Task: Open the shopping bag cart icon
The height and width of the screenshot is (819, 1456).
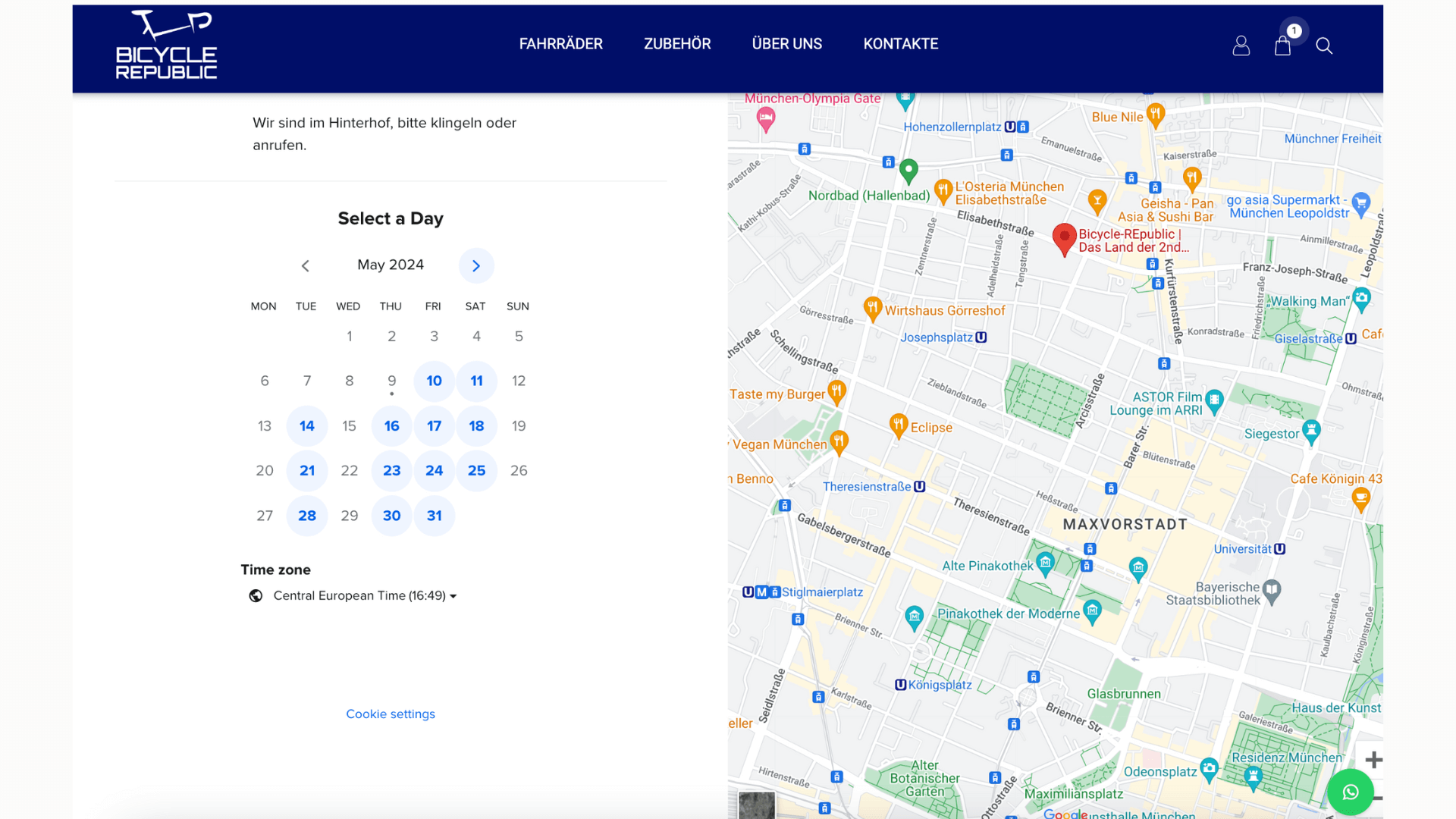Action: [1282, 46]
